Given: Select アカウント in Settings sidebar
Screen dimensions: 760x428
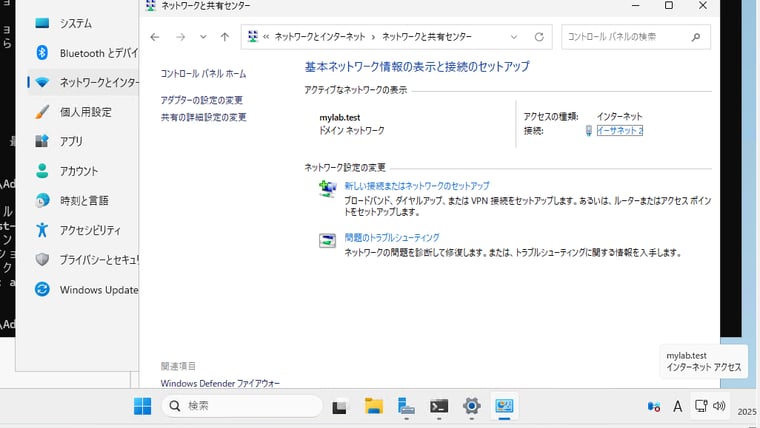Looking at the screenshot, I should [x=83, y=171].
